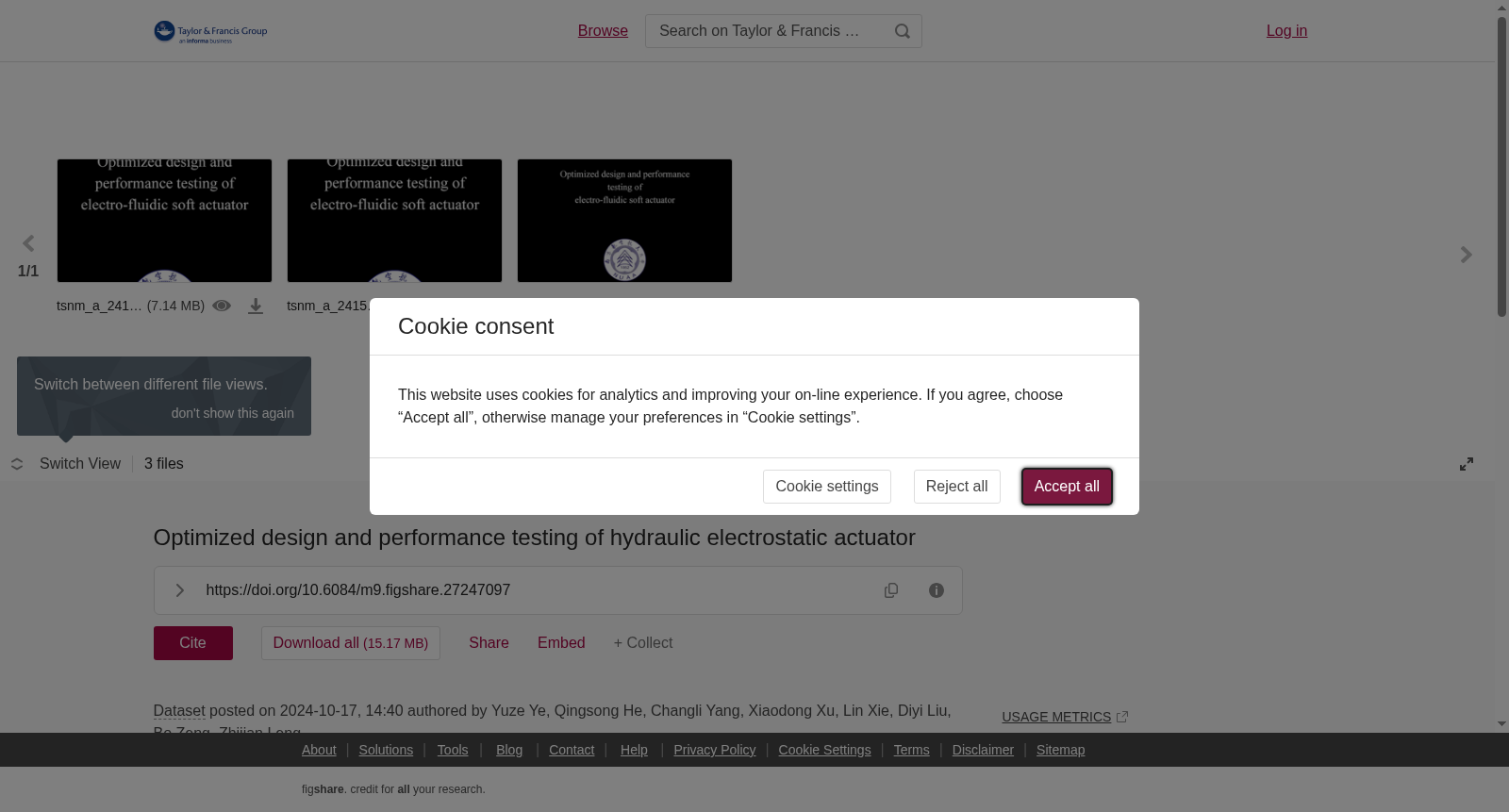Open second file thumbnail
The height and width of the screenshot is (812, 1509).
tap(394, 221)
